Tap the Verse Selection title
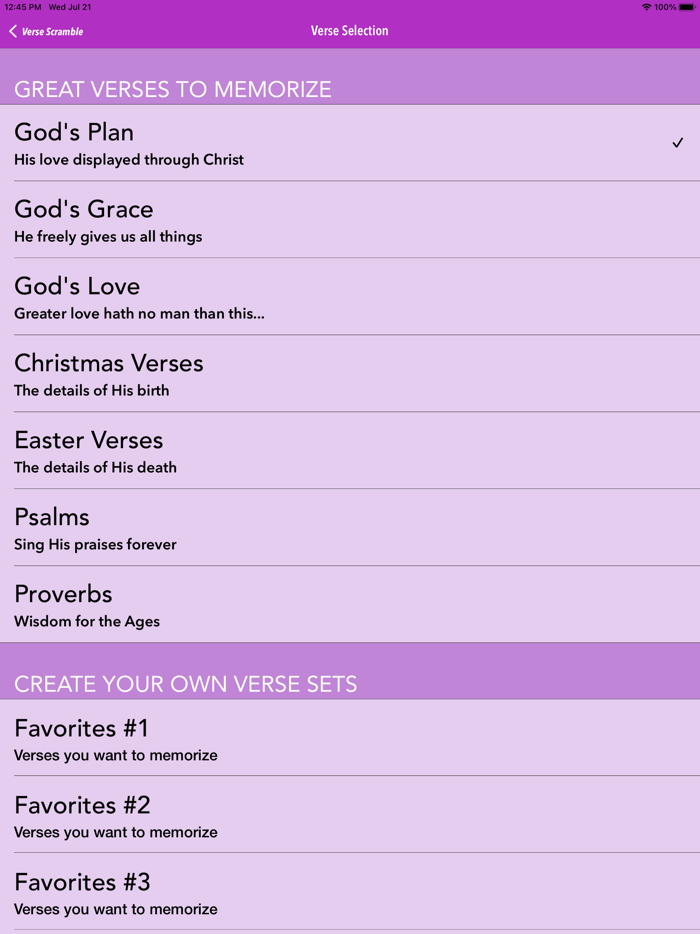Image resolution: width=700 pixels, height=934 pixels. (349, 31)
